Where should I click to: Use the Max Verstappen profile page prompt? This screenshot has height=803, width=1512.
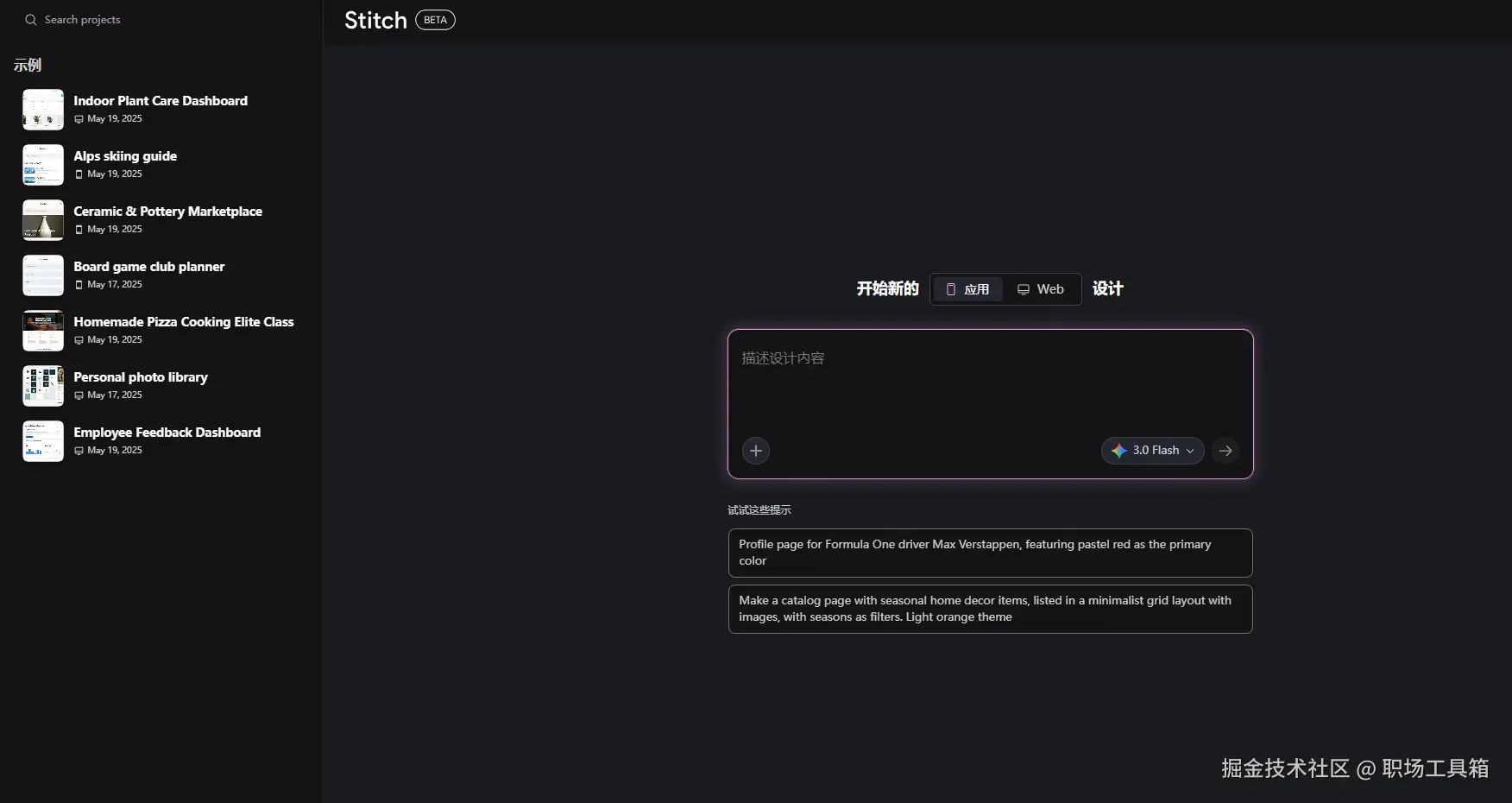(x=990, y=553)
